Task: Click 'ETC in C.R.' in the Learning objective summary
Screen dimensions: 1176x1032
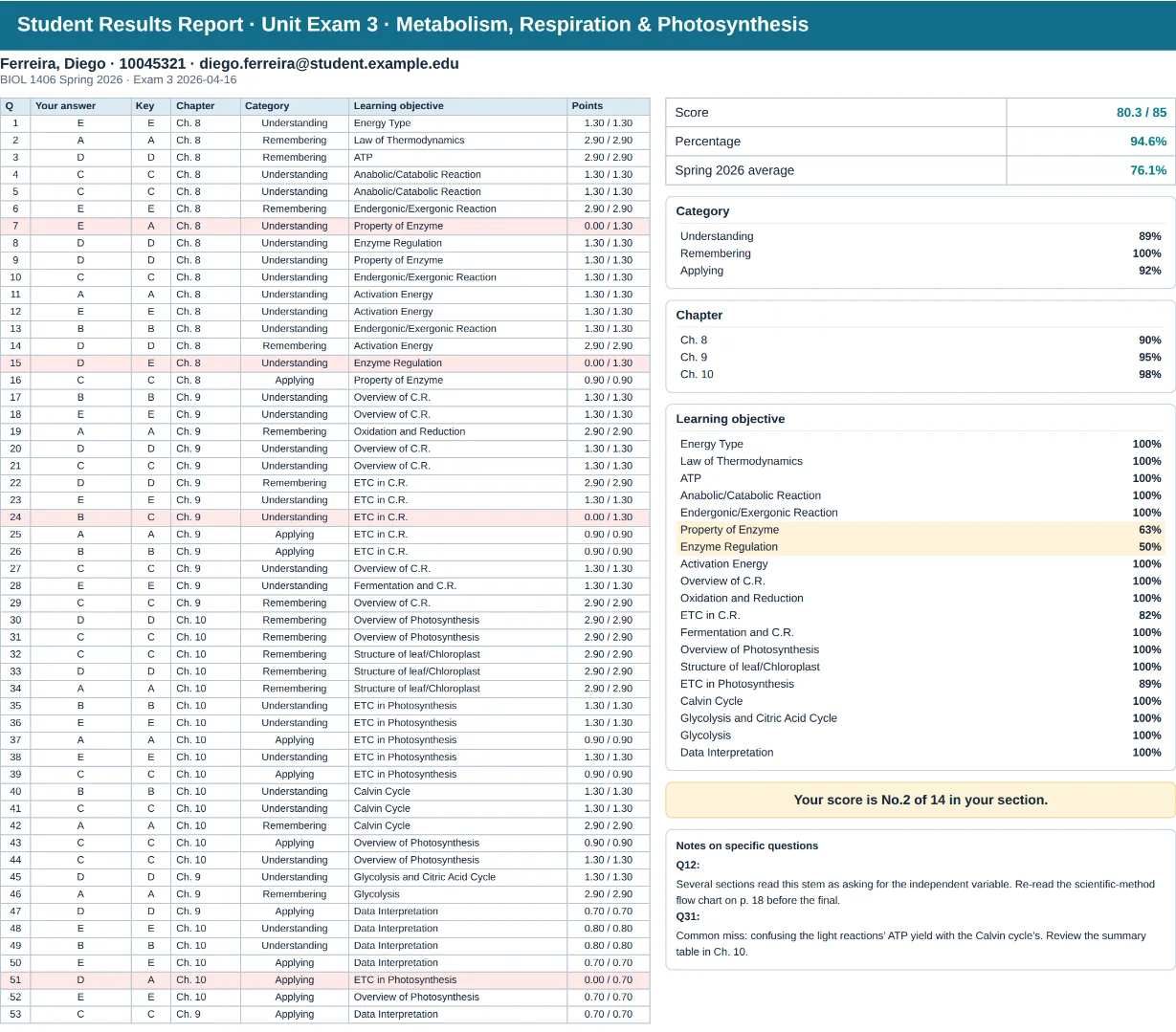Action: 710,616
